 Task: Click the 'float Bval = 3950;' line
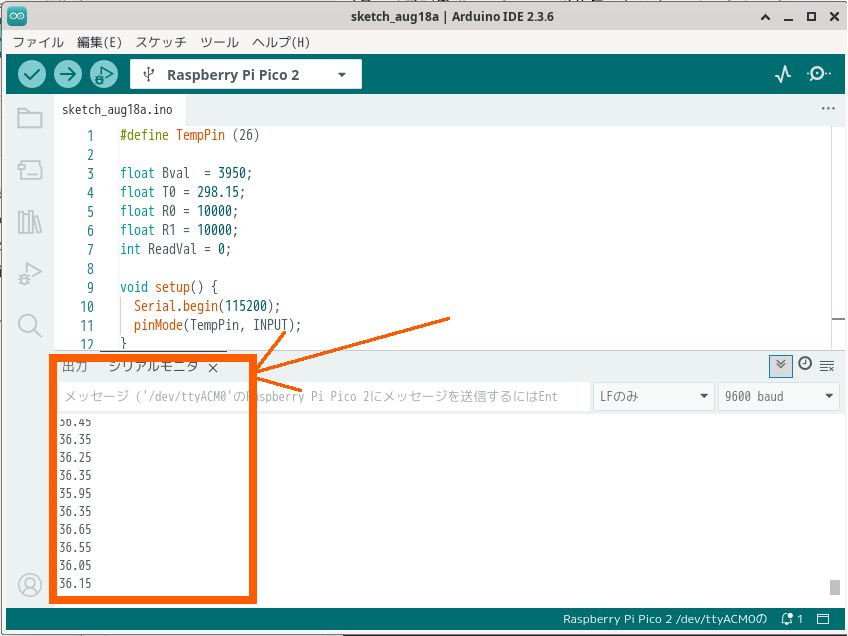point(186,173)
